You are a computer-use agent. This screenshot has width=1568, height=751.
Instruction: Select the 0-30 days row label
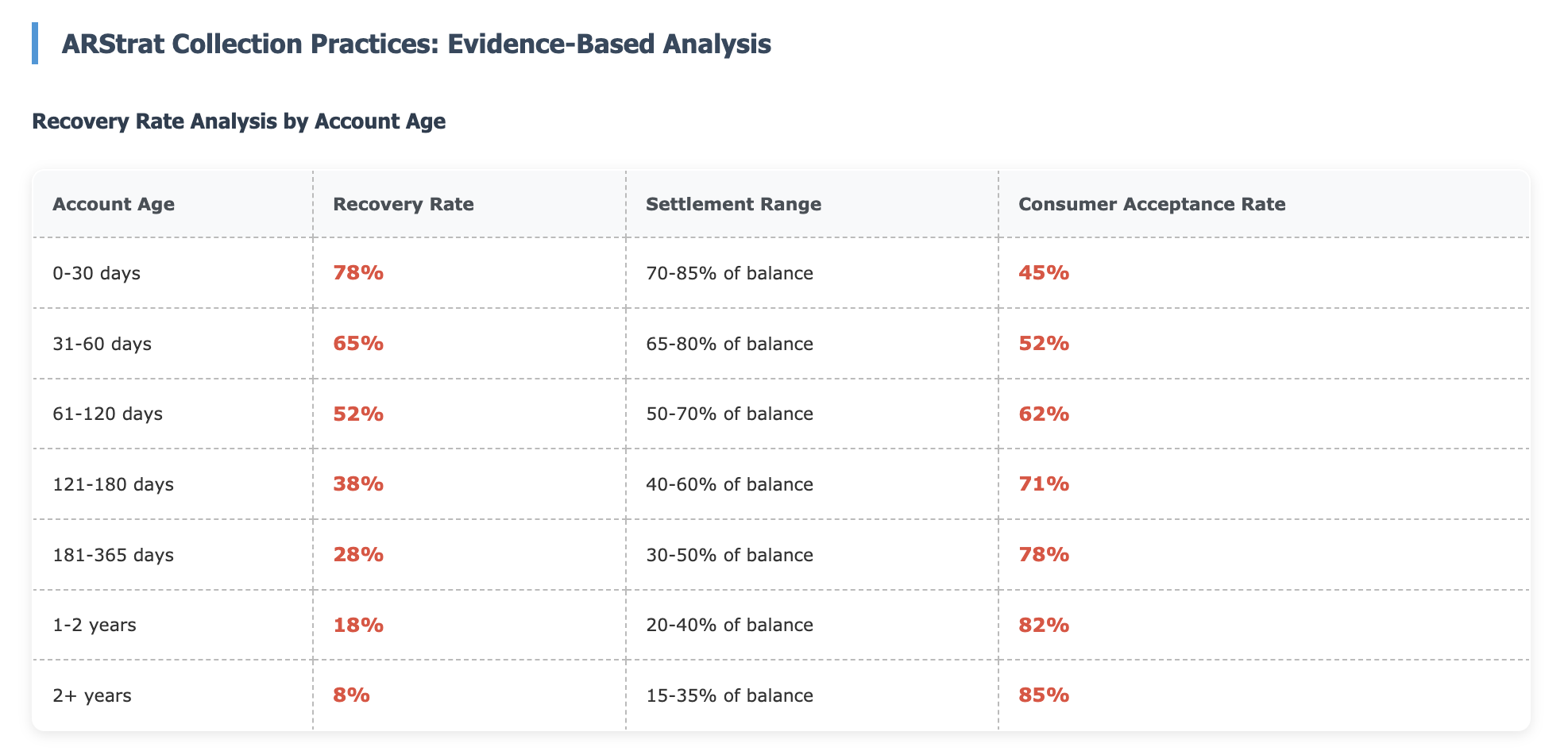96,273
